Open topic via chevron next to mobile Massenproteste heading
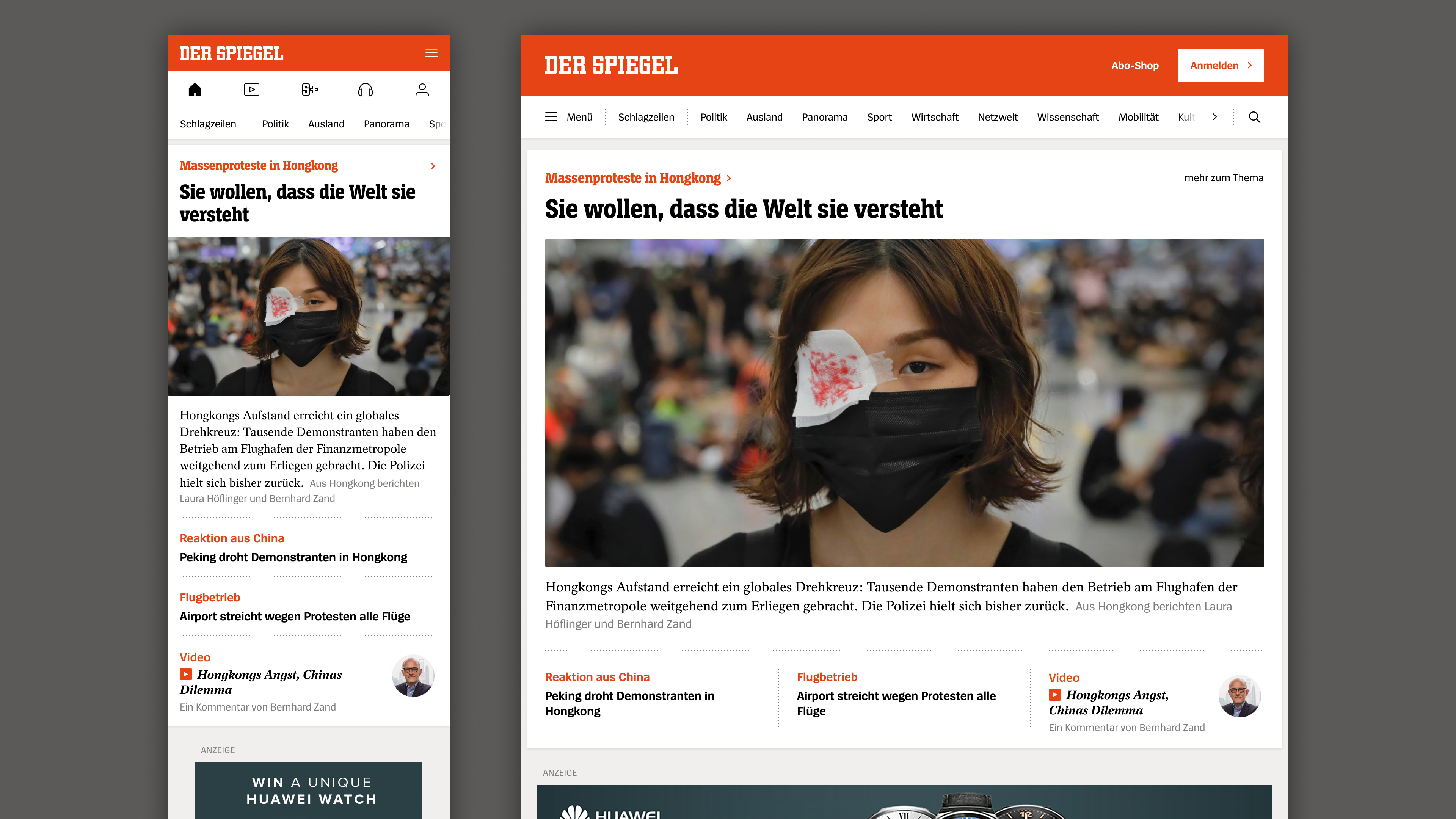The width and height of the screenshot is (1456, 819). pyautogui.click(x=433, y=166)
